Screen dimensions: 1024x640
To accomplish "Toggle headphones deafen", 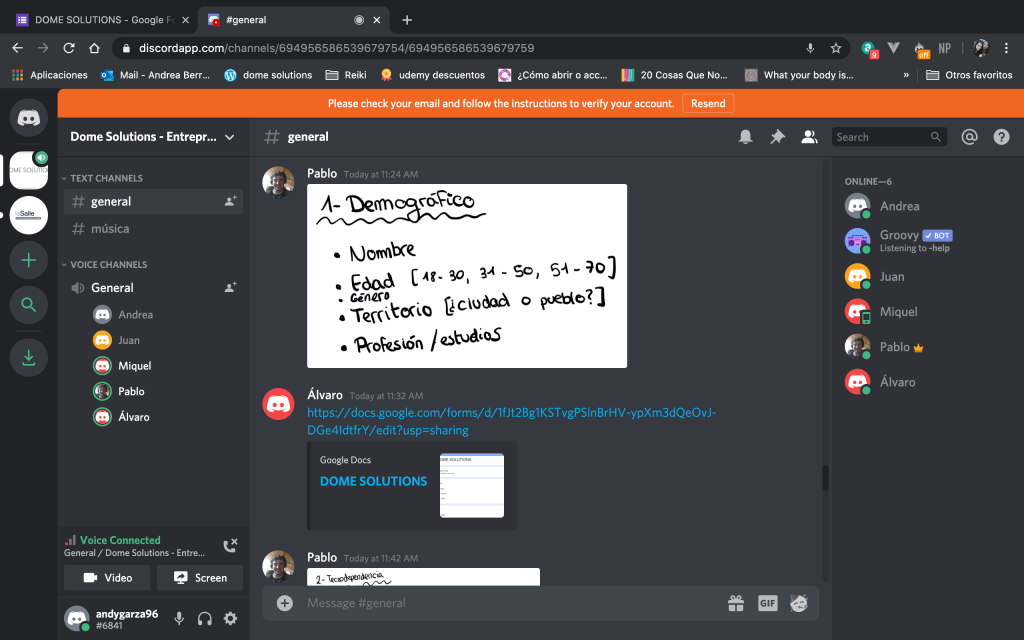I will coord(205,619).
